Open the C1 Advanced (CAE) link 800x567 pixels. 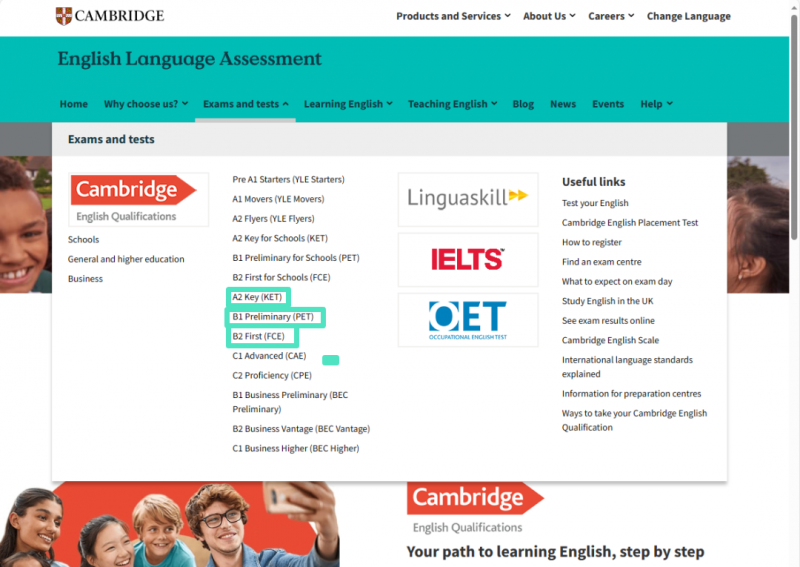269,356
